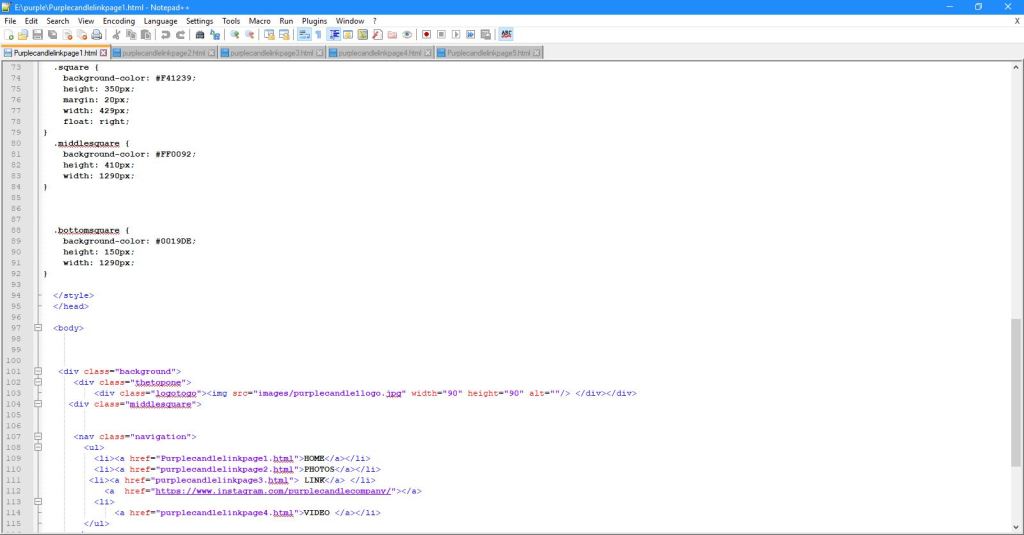Click the Save file icon in toolbar
Image resolution: width=1024 pixels, height=535 pixels.
tap(37, 34)
